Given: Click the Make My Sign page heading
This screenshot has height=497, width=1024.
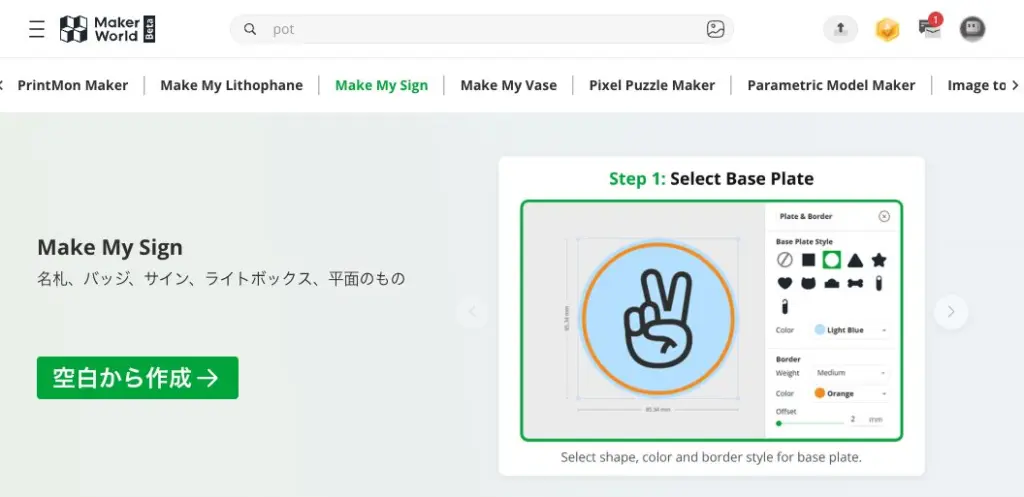Looking at the screenshot, I should (x=110, y=248).
